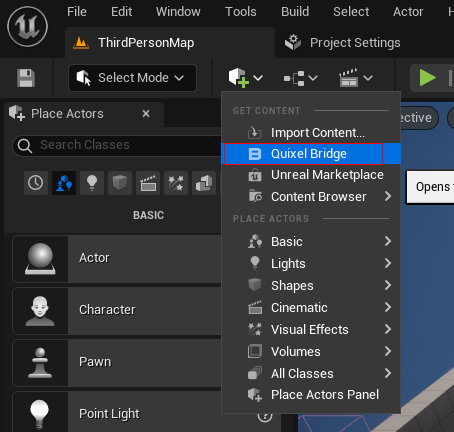Select the Pawn row label
This screenshot has height=432, width=454.
click(95, 362)
